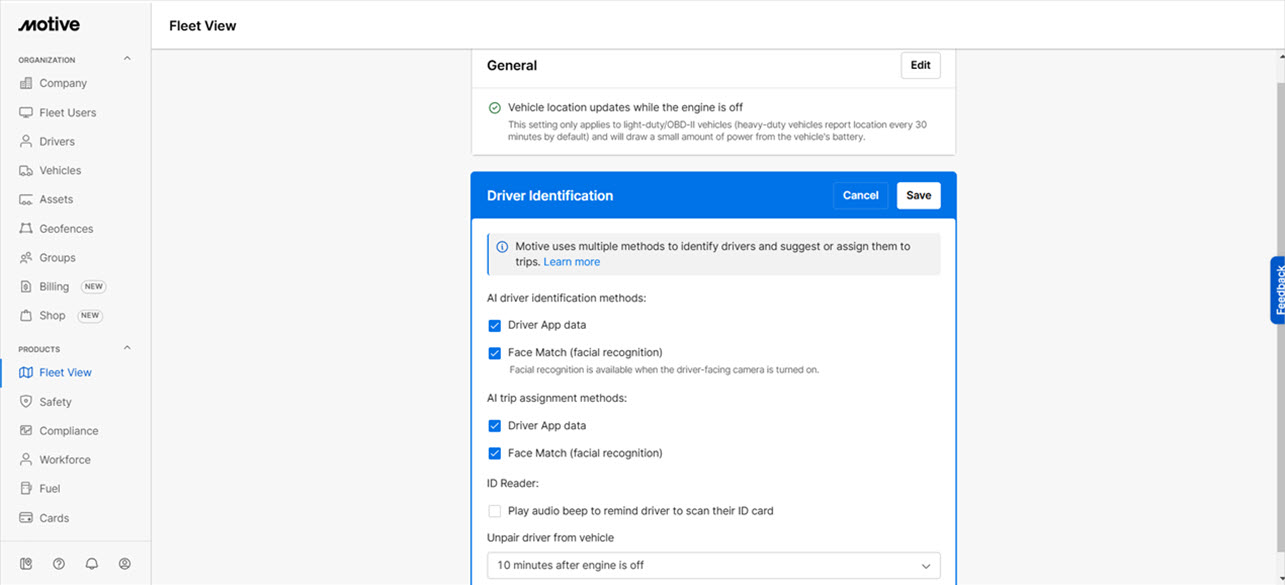Open the help question mark icon
Screen dimensions: 1285x585
point(59,564)
